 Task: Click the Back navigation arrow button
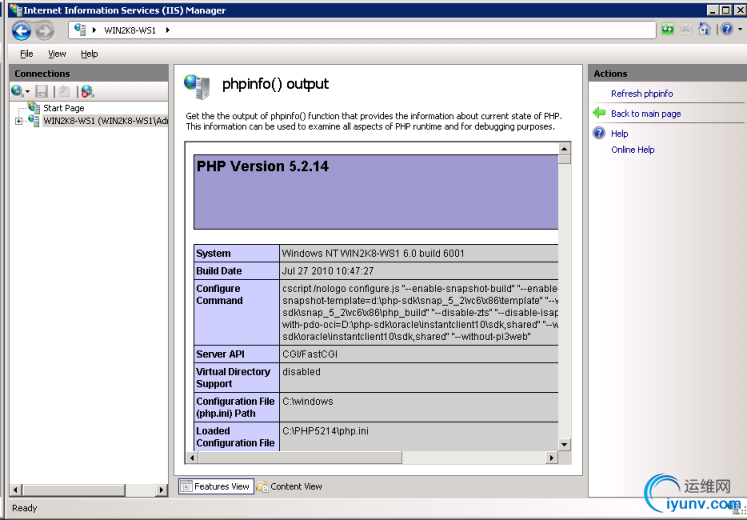click(21, 31)
